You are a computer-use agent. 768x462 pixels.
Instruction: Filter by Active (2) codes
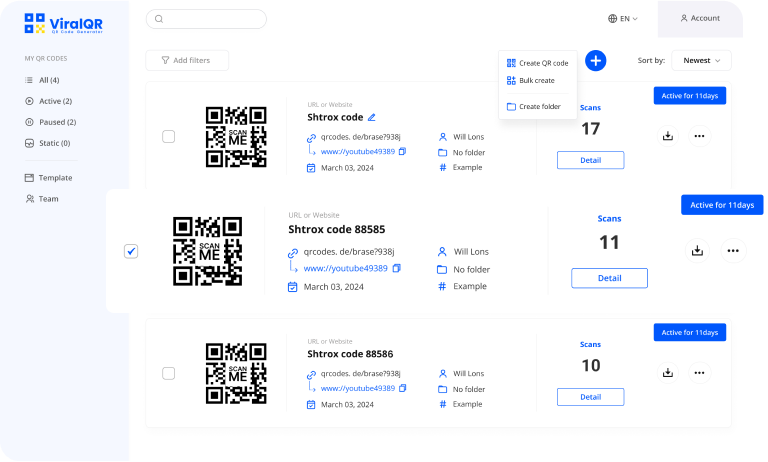[x=48, y=101]
